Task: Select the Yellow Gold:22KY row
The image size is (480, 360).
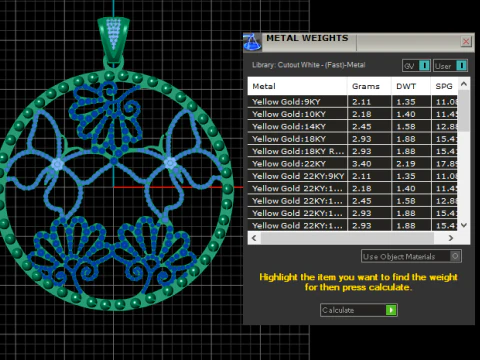Action: point(352,163)
